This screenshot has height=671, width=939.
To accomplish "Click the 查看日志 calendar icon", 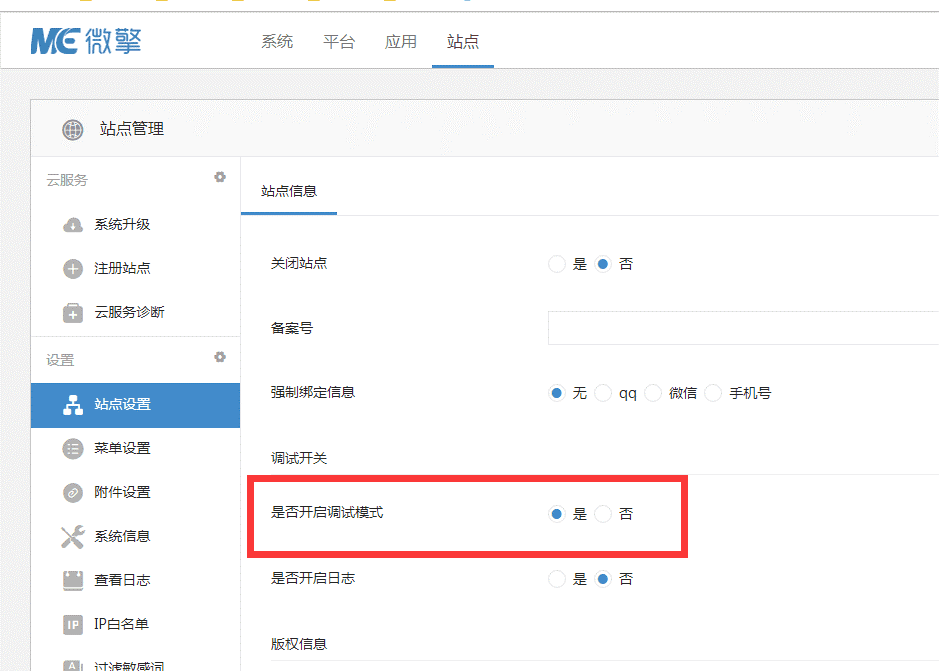I will pos(73,580).
